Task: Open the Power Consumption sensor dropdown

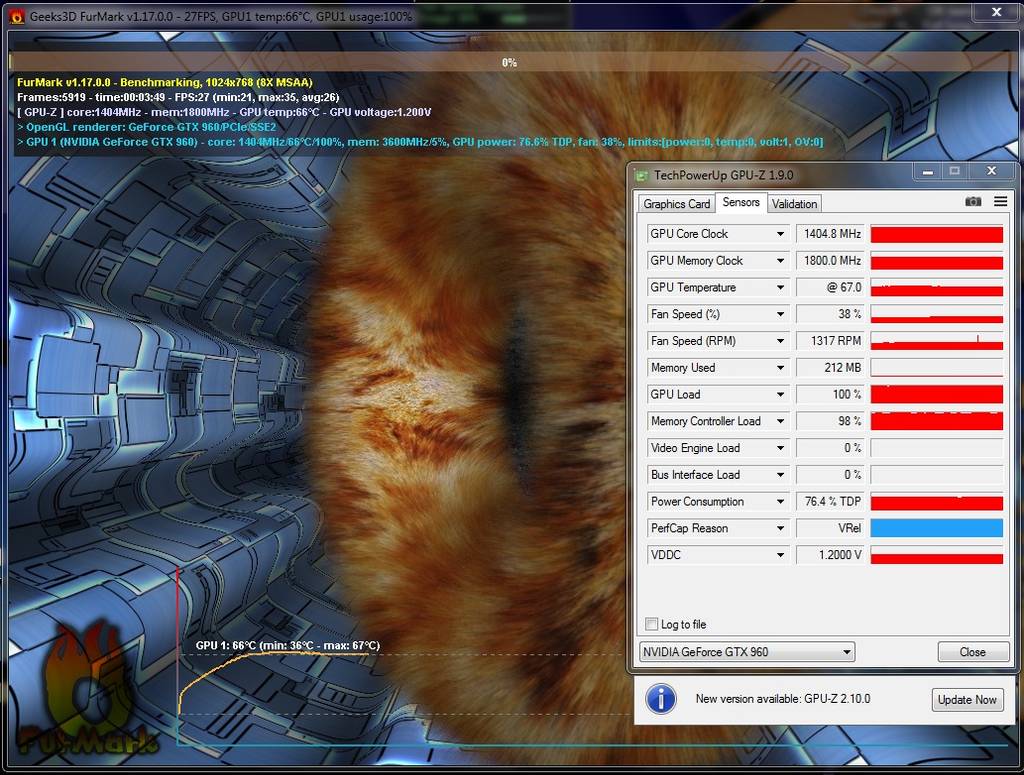Action: tap(780, 501)
